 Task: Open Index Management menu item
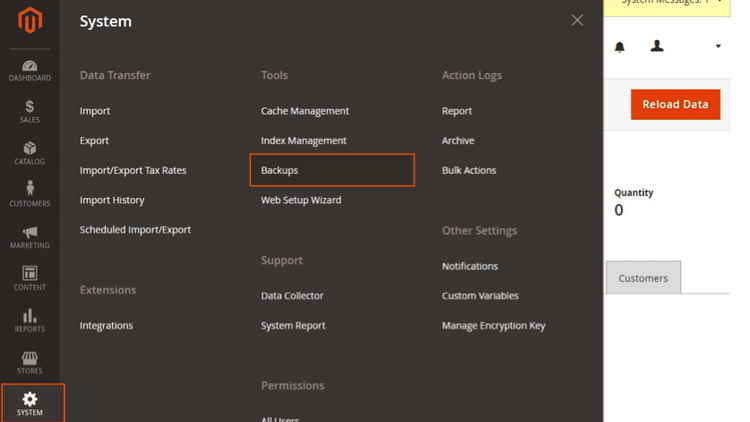[303, 141]
